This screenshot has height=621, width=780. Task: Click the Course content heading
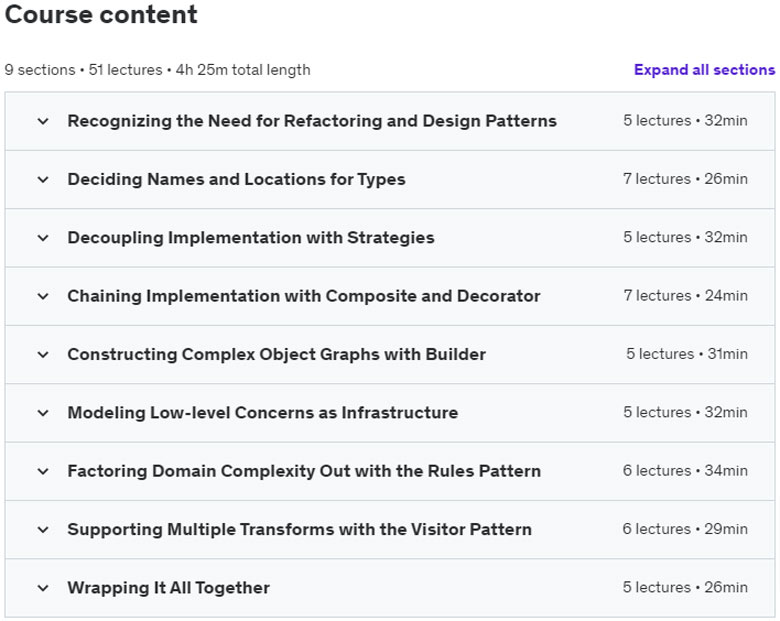[101, 14]
